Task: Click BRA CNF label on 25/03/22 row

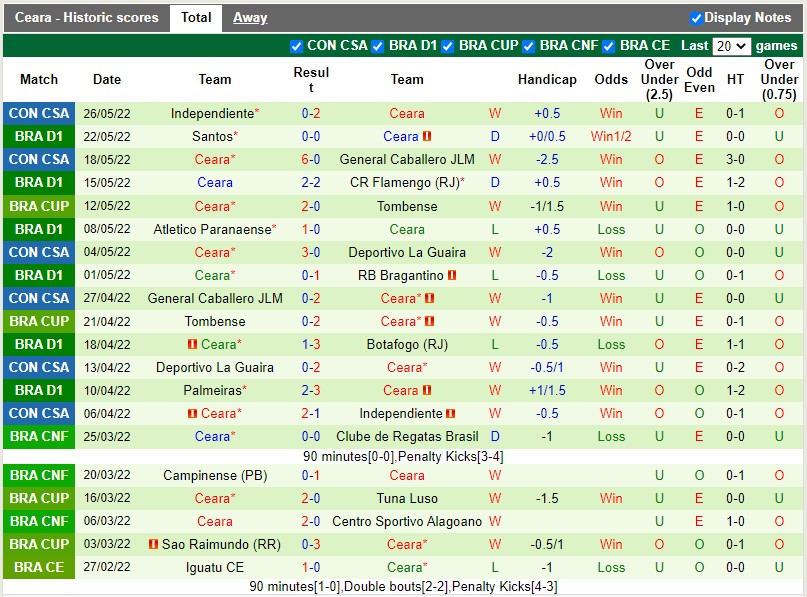Action: coord(39,436)
